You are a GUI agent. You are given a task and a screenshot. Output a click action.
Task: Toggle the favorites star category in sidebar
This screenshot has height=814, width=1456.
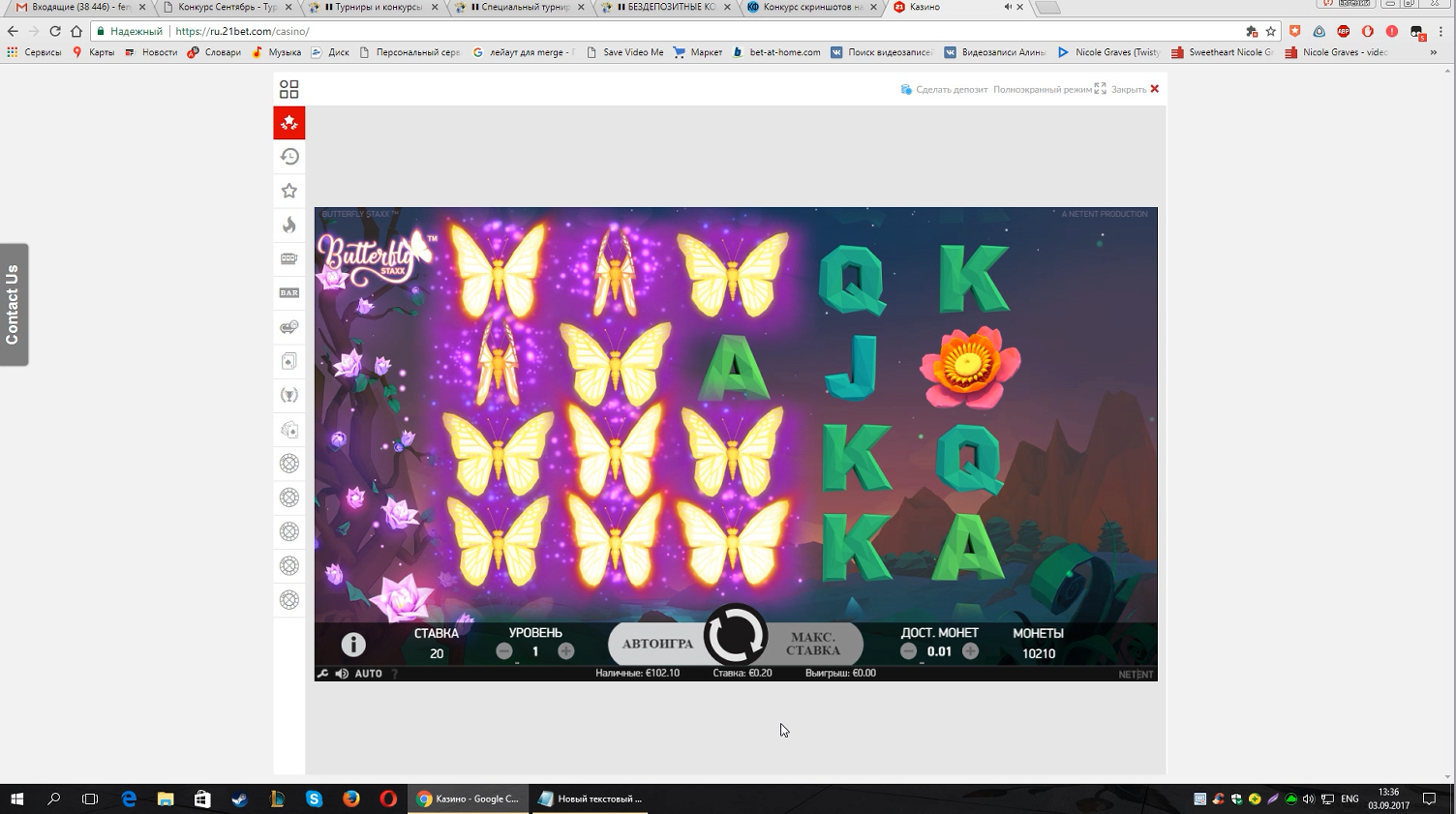(x=288, y=191)
